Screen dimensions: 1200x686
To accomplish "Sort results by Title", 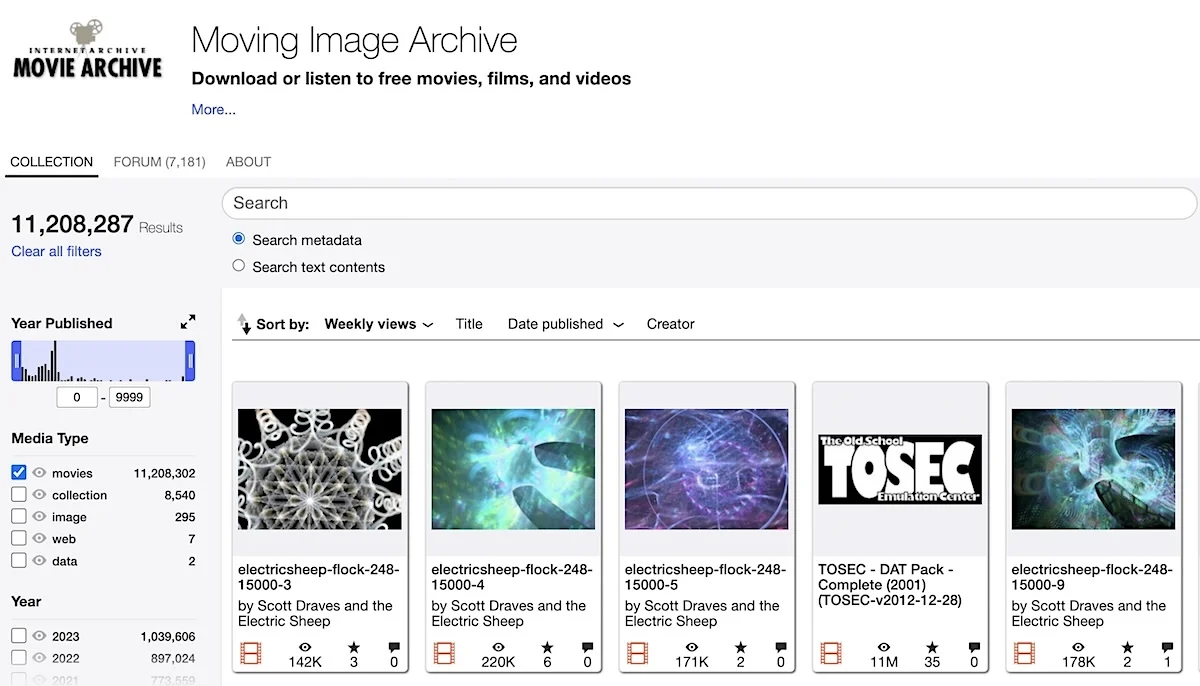I will (x=469, y=324).
